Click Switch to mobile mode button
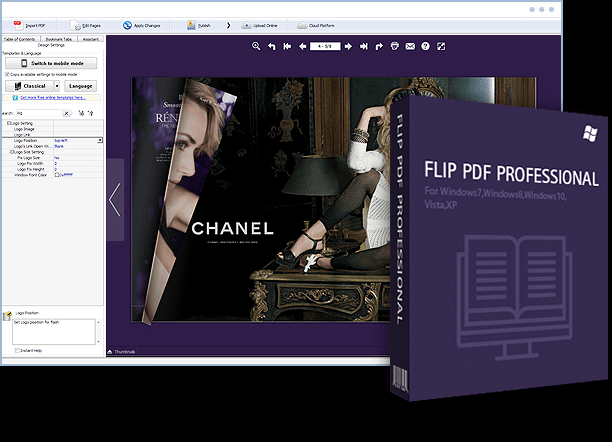 [51, 63]
